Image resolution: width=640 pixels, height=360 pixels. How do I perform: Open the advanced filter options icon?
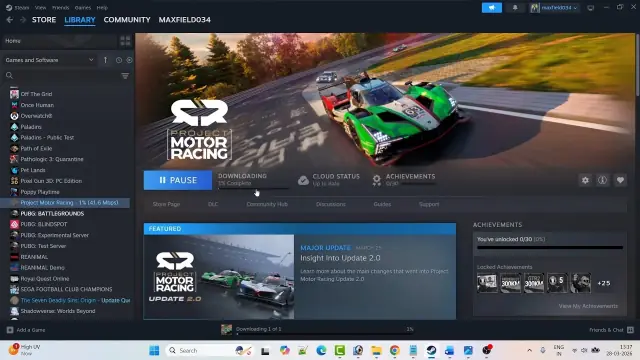pos(125,76)
